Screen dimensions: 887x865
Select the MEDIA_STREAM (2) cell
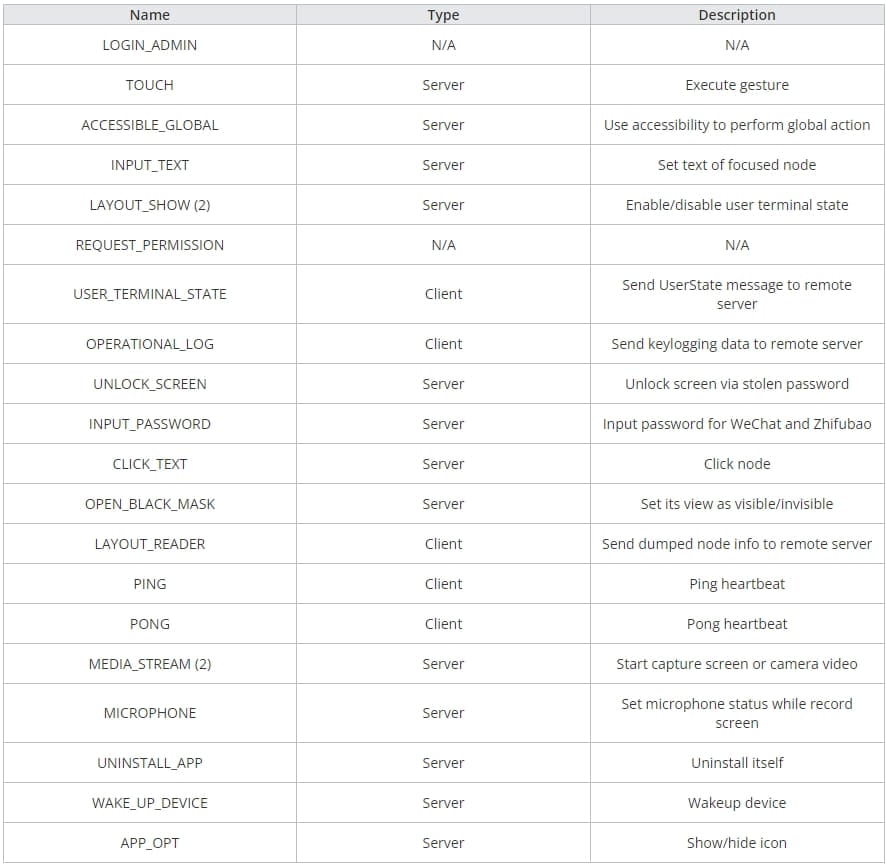150,664
